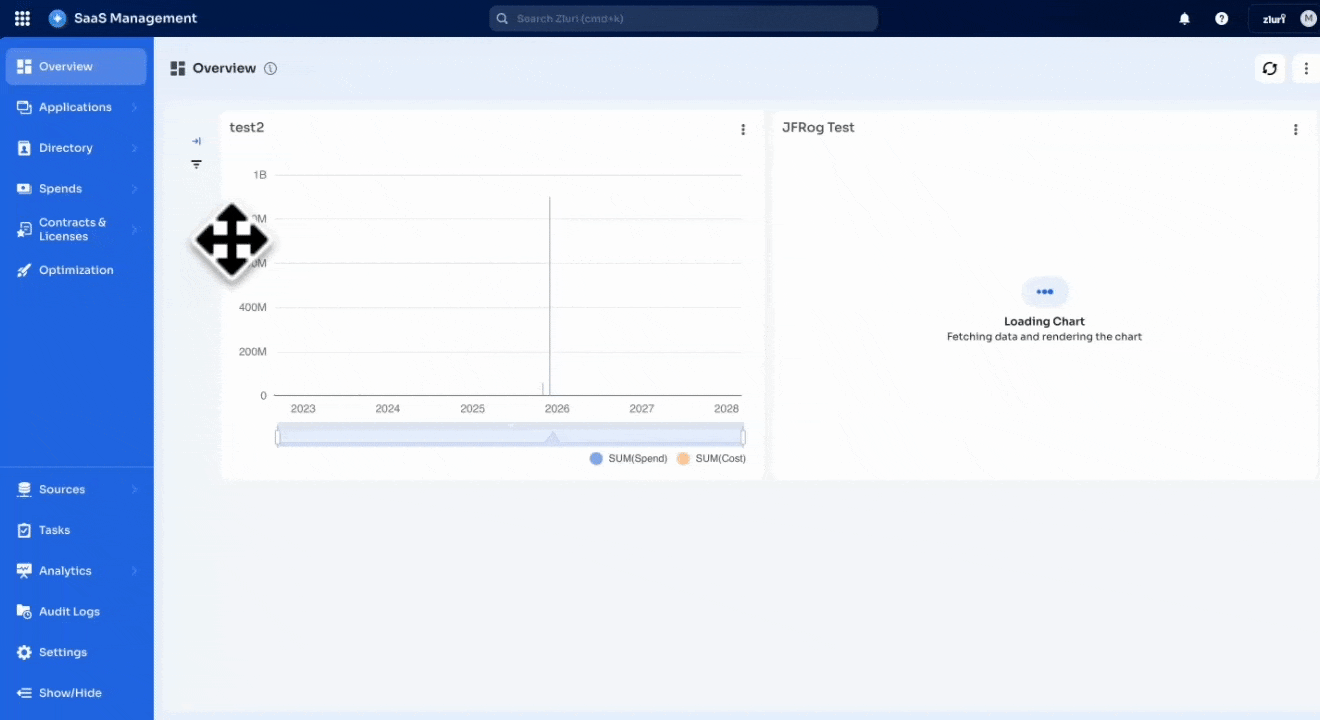The width and height of the screenshot is (1320, 720).
Task: Click the chart range slider left handle
Action: click(278, 437)
